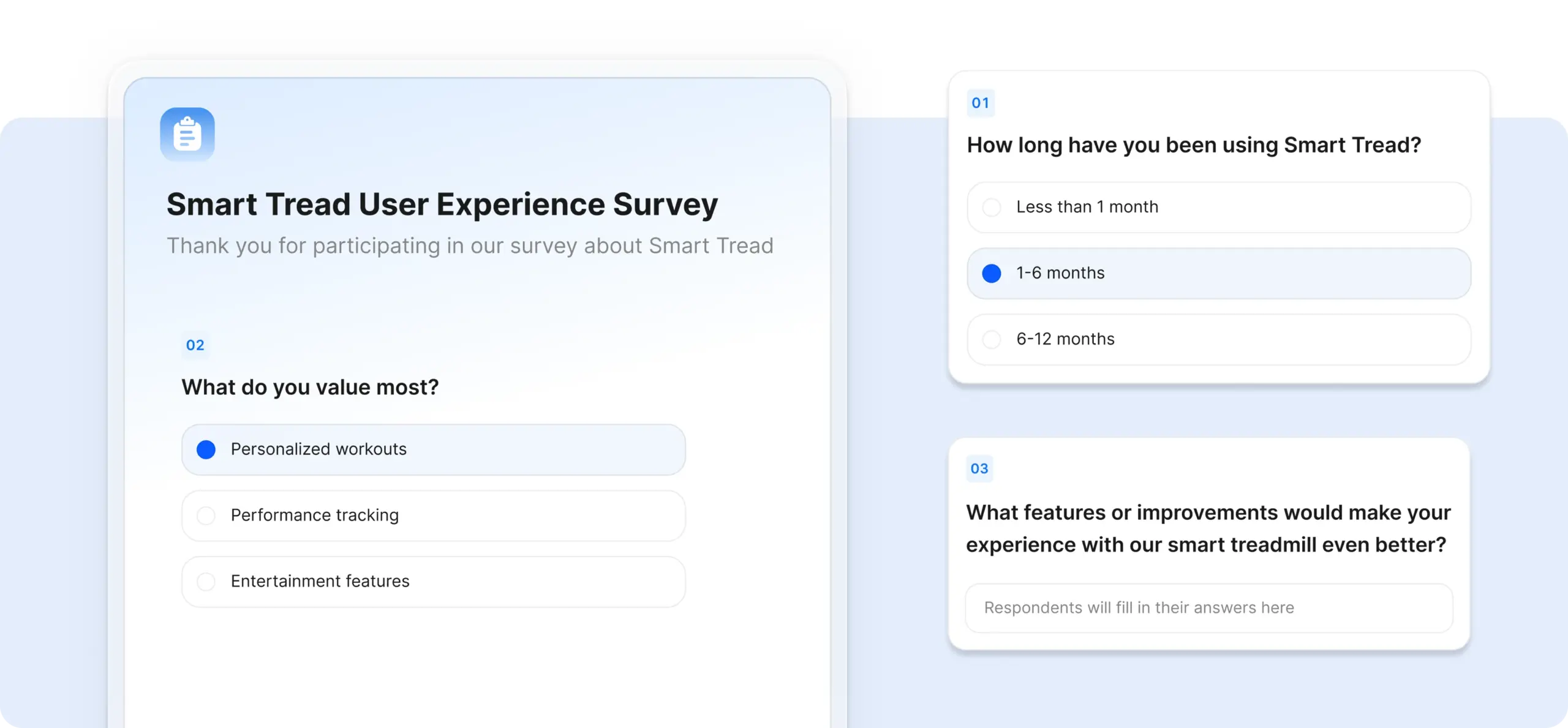Click the 'Less than 1 month' label text
Viewport: 1568px width, 728px height.
(1087, 207)
